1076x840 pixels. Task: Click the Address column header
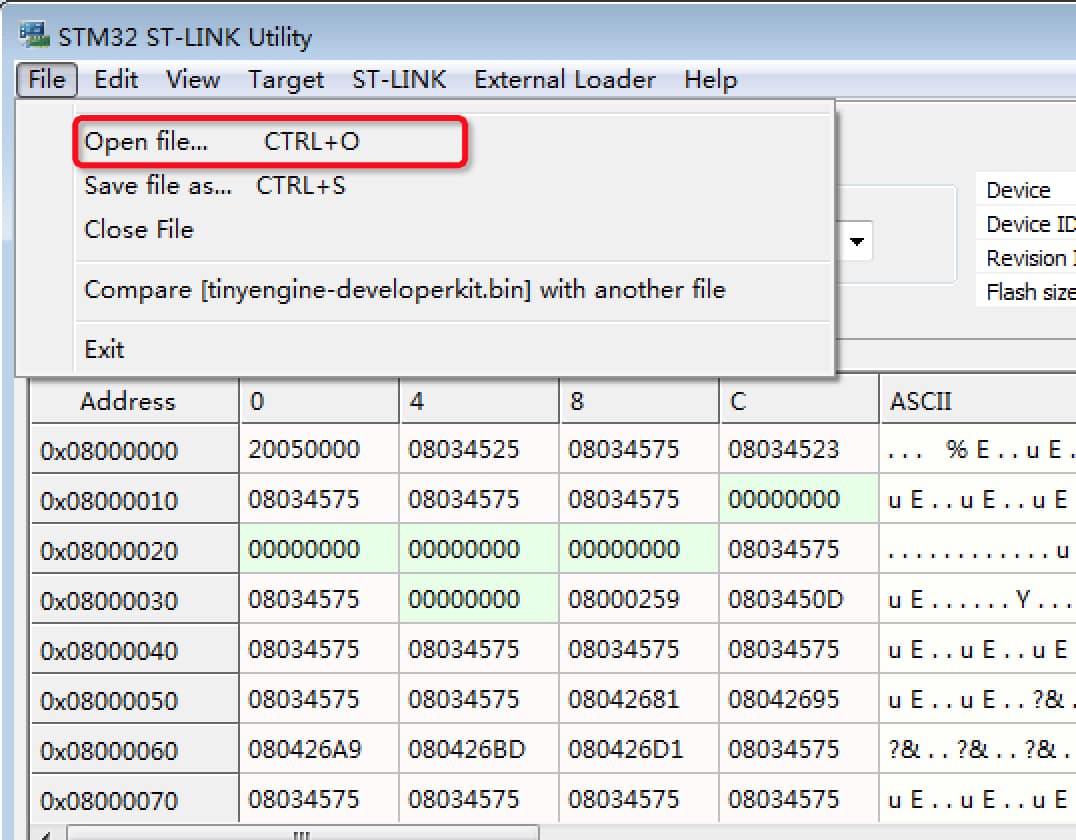pos(134,401)
